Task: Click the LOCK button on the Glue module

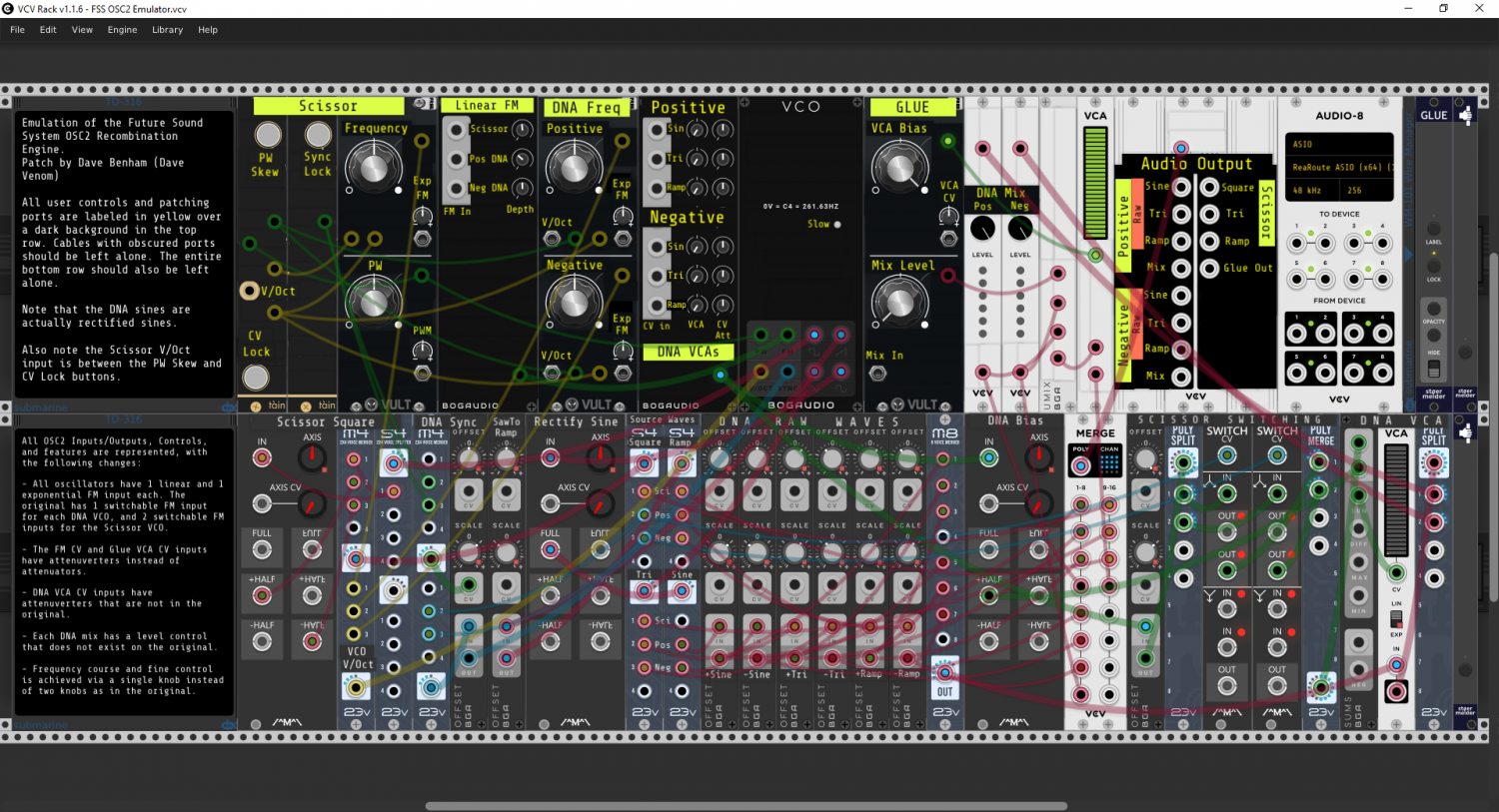Action: (x=1434, y=265)
